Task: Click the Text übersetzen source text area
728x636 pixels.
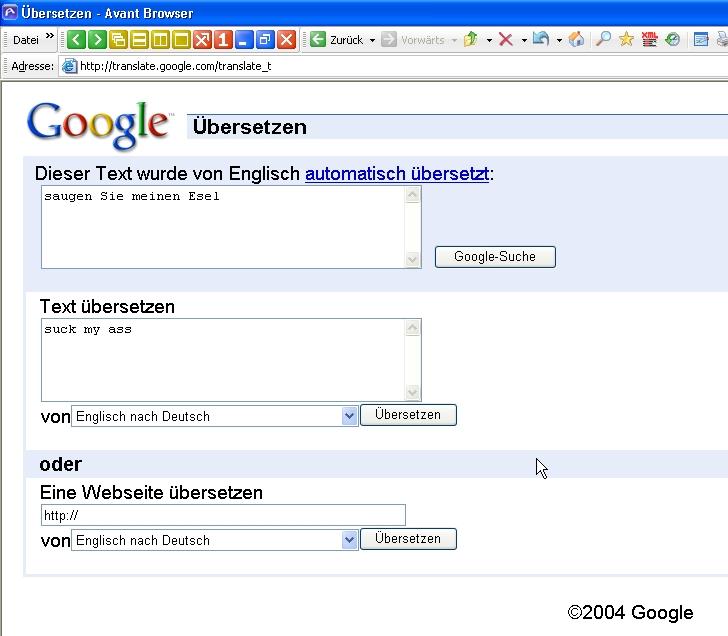Action: (223, 360)
